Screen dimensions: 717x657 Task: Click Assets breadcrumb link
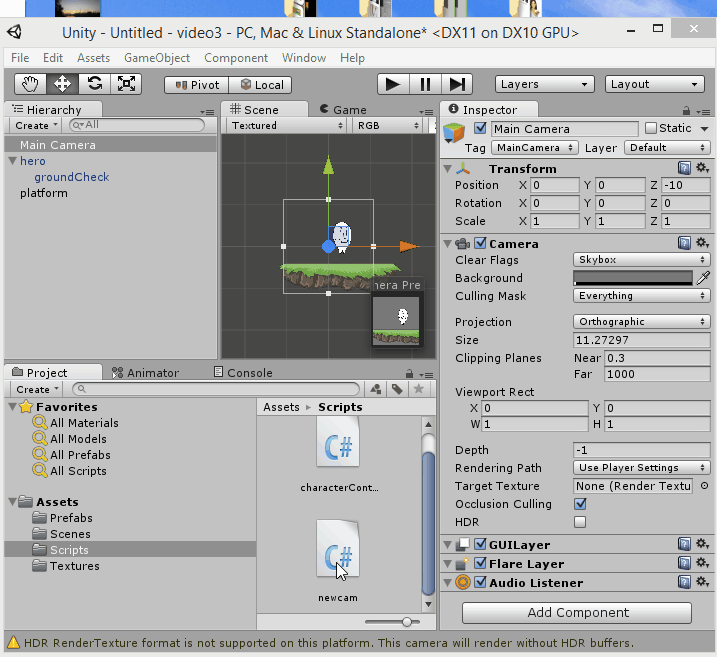click(281, 407)
